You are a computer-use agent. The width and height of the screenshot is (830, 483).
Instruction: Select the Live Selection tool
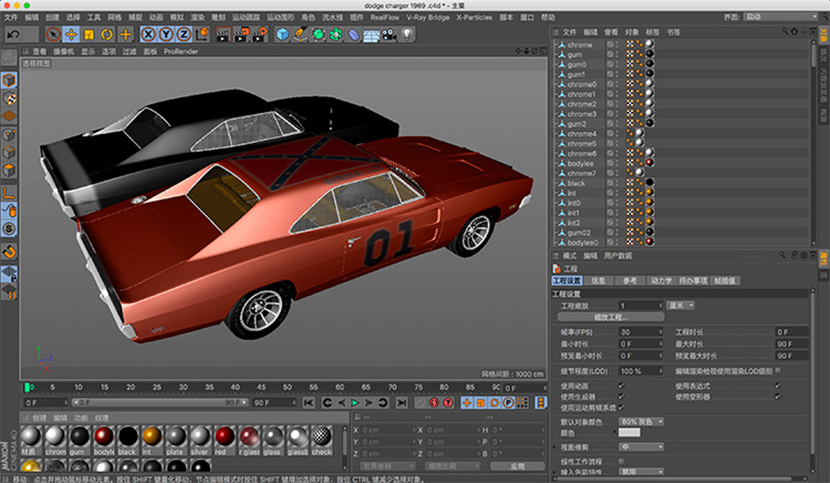[53, 35]
